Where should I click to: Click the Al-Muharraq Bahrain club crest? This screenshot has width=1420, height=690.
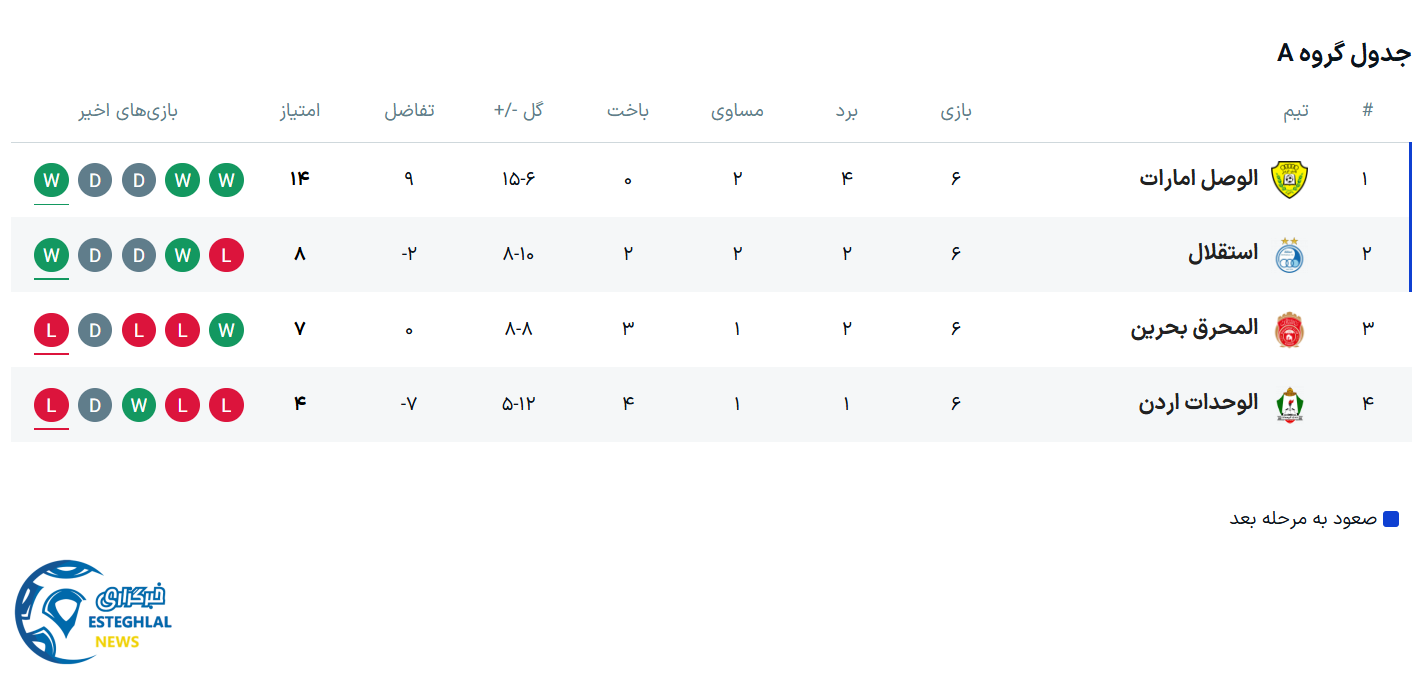(x=1289, y=330)
